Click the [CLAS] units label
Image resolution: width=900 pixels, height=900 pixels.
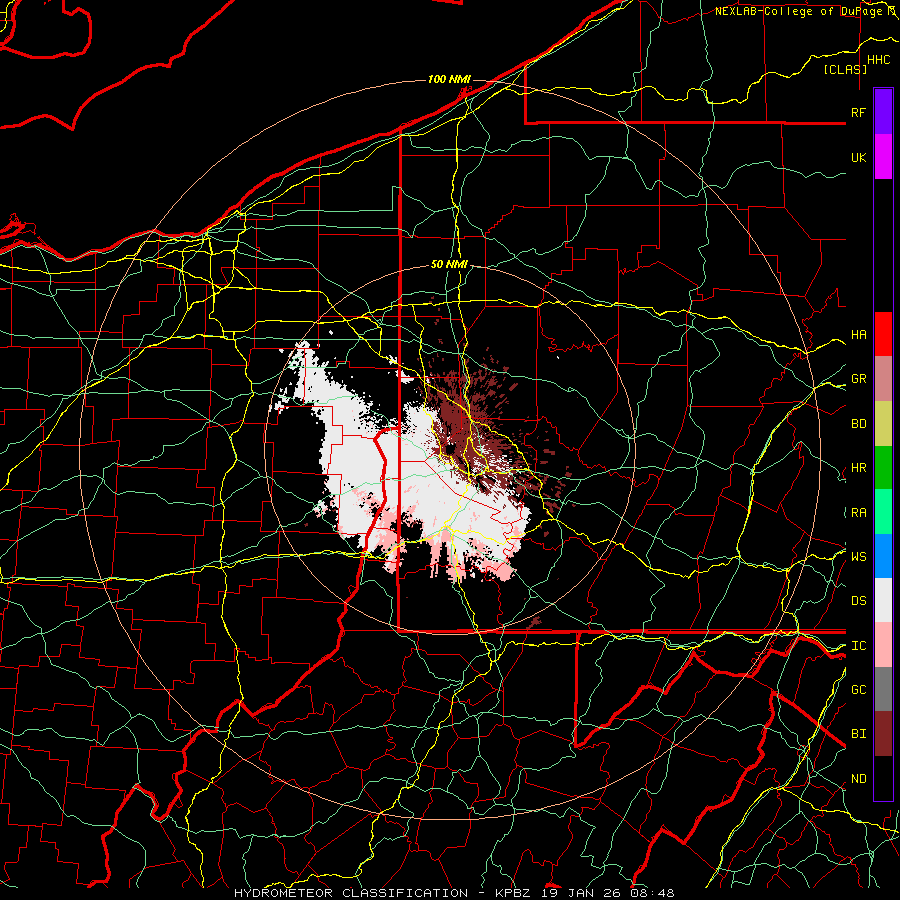coord(845,69)
